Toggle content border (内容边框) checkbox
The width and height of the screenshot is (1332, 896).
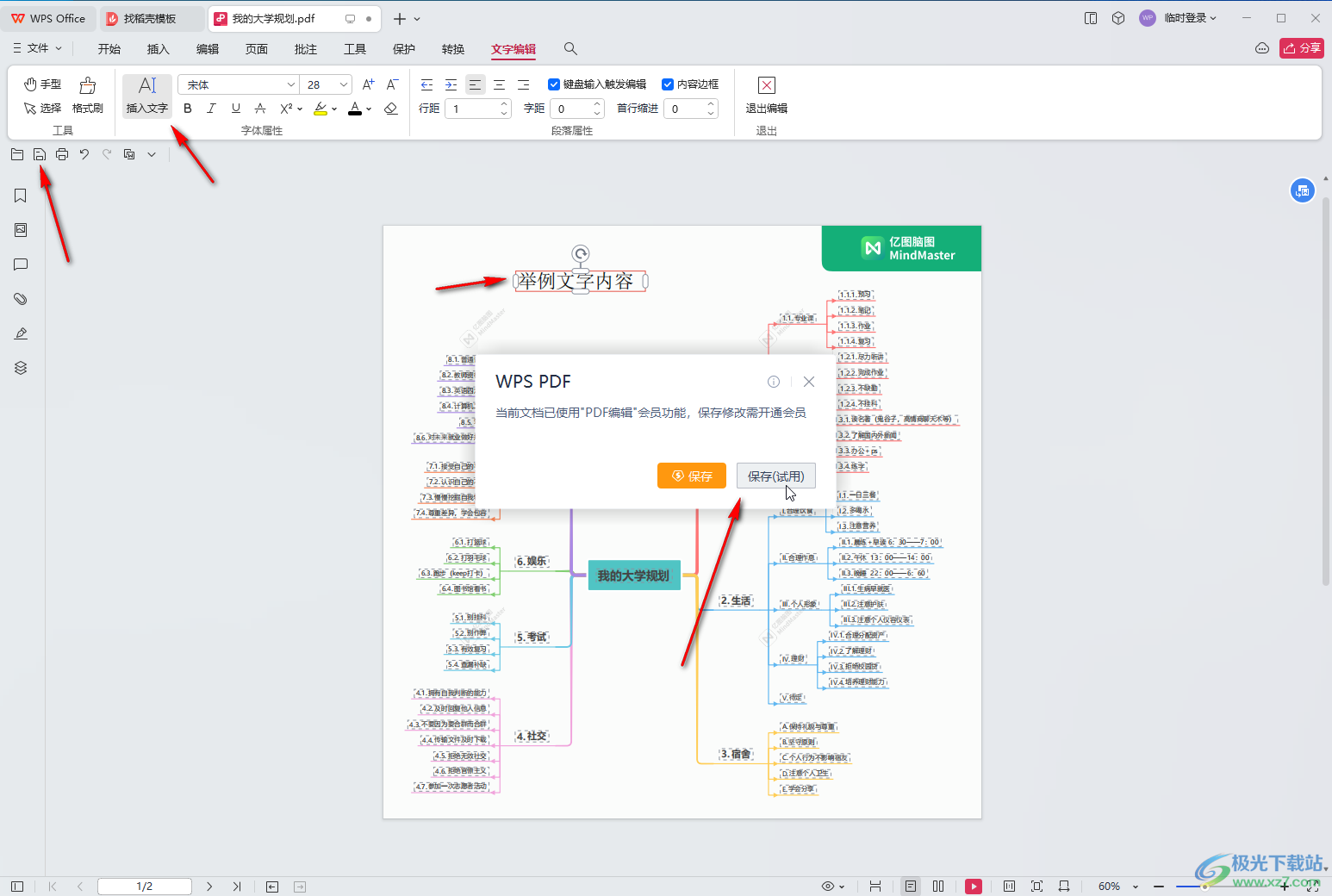click(668, 84)
